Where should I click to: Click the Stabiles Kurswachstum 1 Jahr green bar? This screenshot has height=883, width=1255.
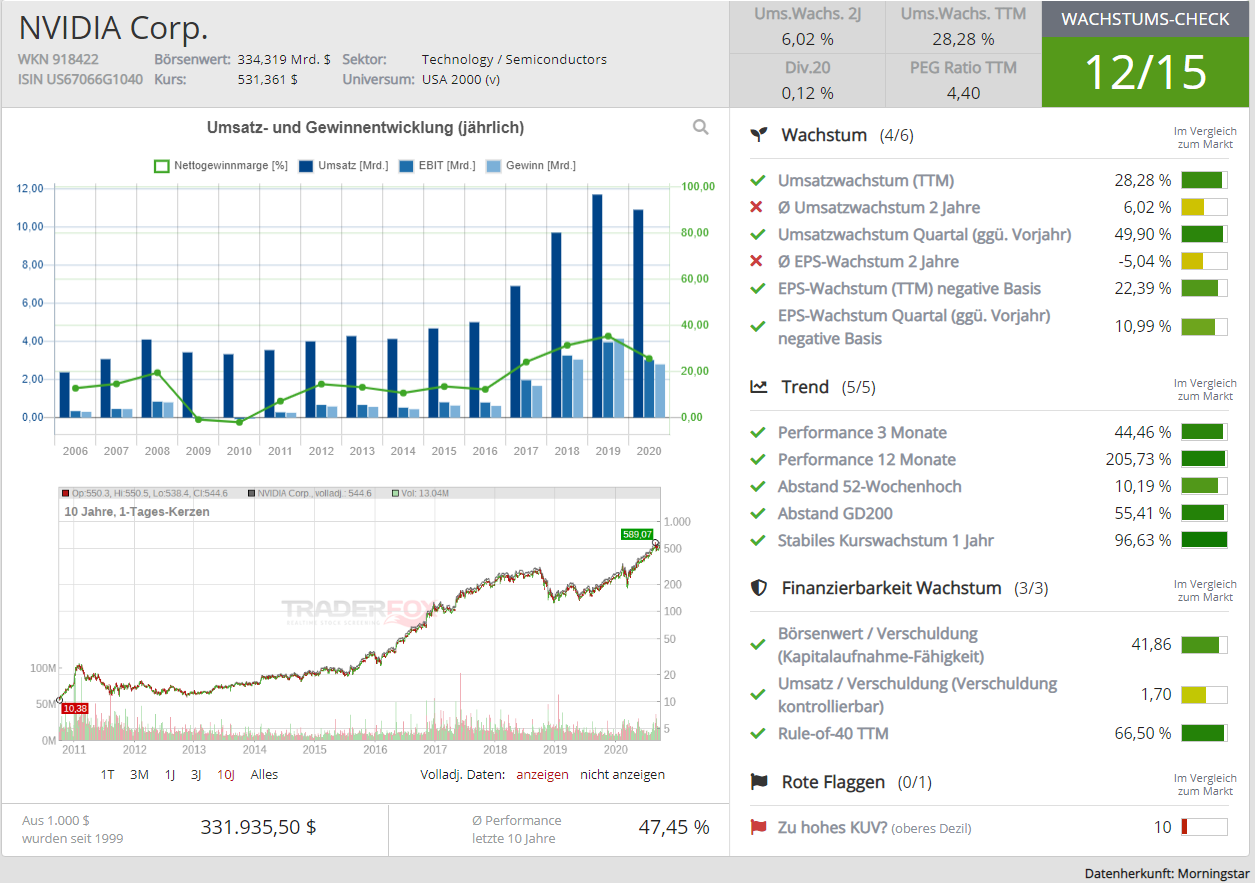[1204, 540]
